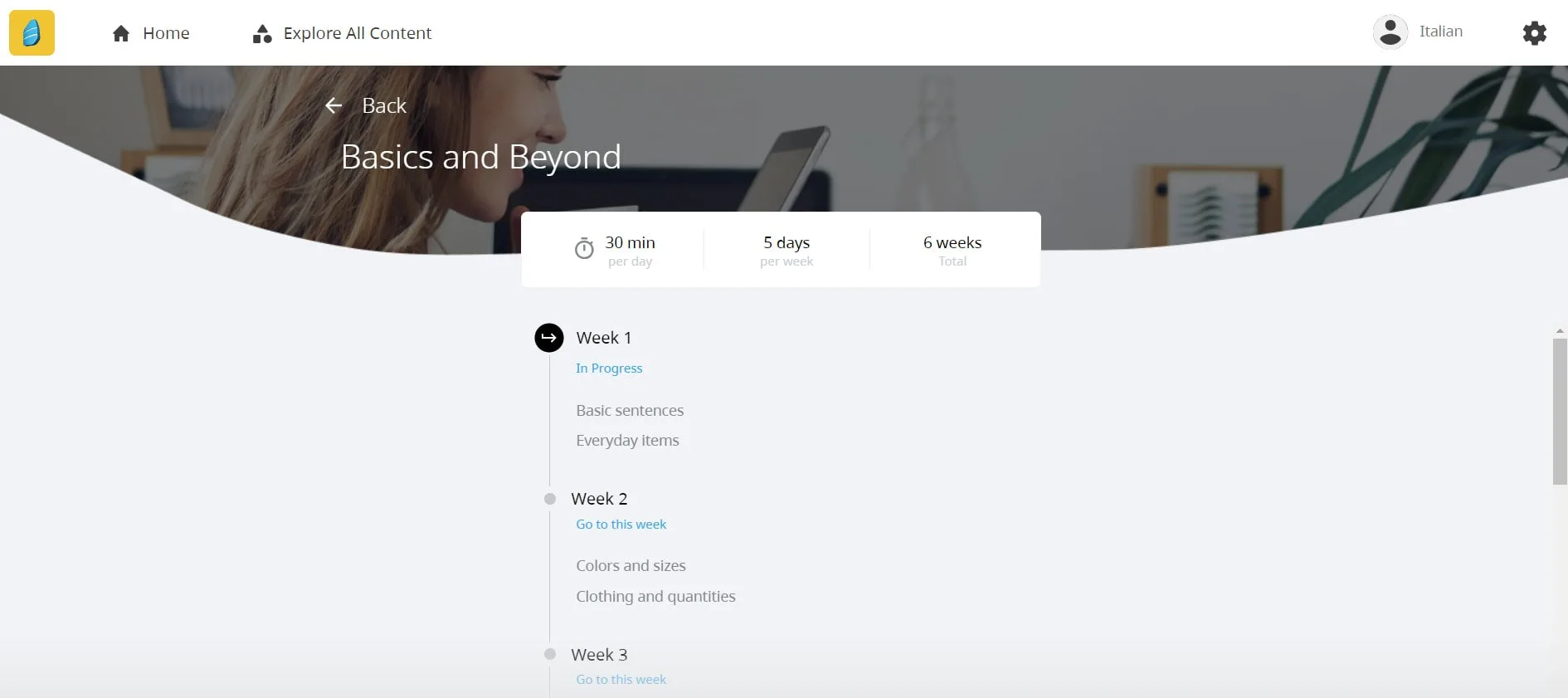Click the In Progress status link
The height and width of the screenshot is (698, 1568).
click(609, 369)
